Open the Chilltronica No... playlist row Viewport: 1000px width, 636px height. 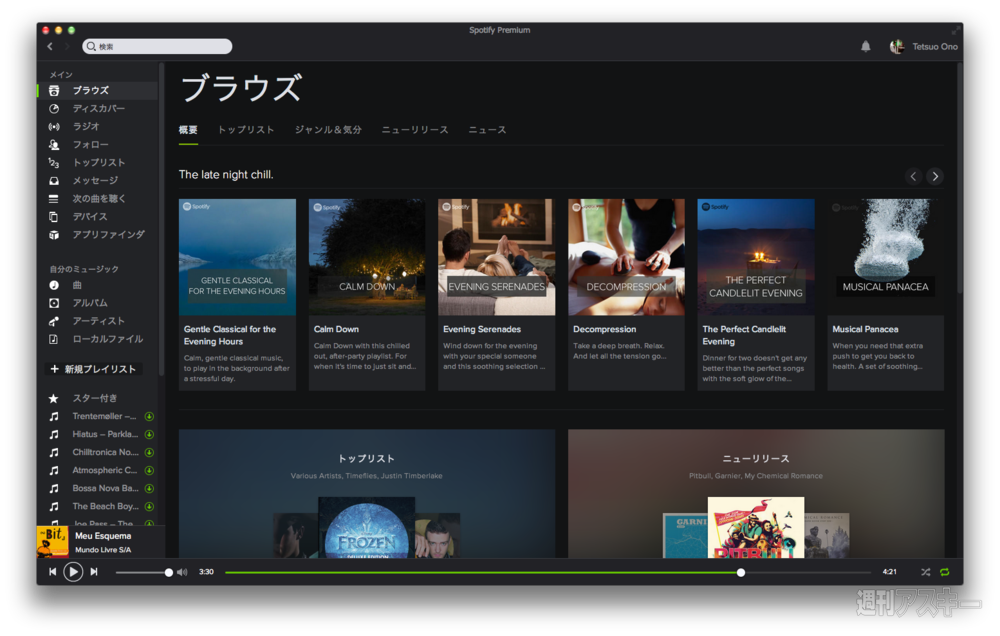(97, 452)
